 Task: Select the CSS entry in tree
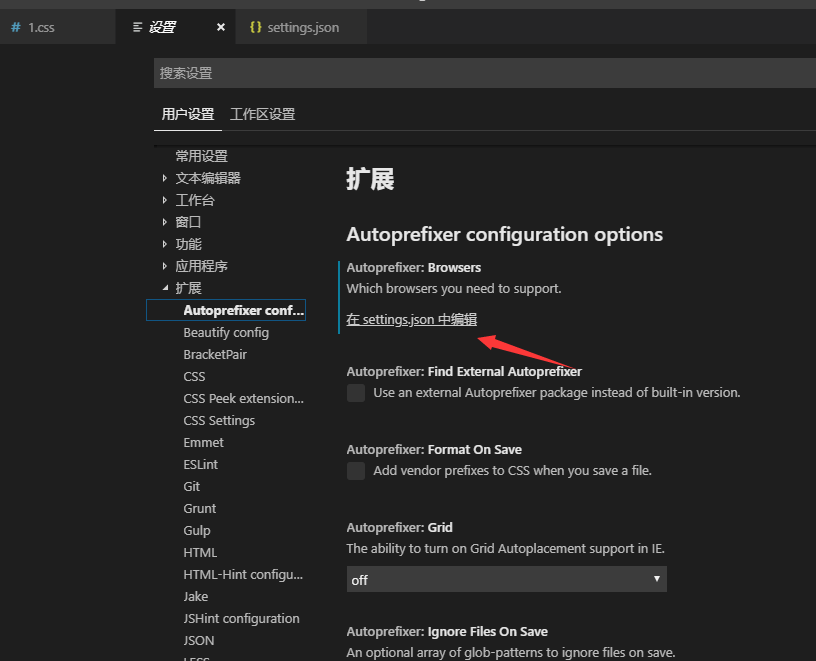tap(194, 376)
